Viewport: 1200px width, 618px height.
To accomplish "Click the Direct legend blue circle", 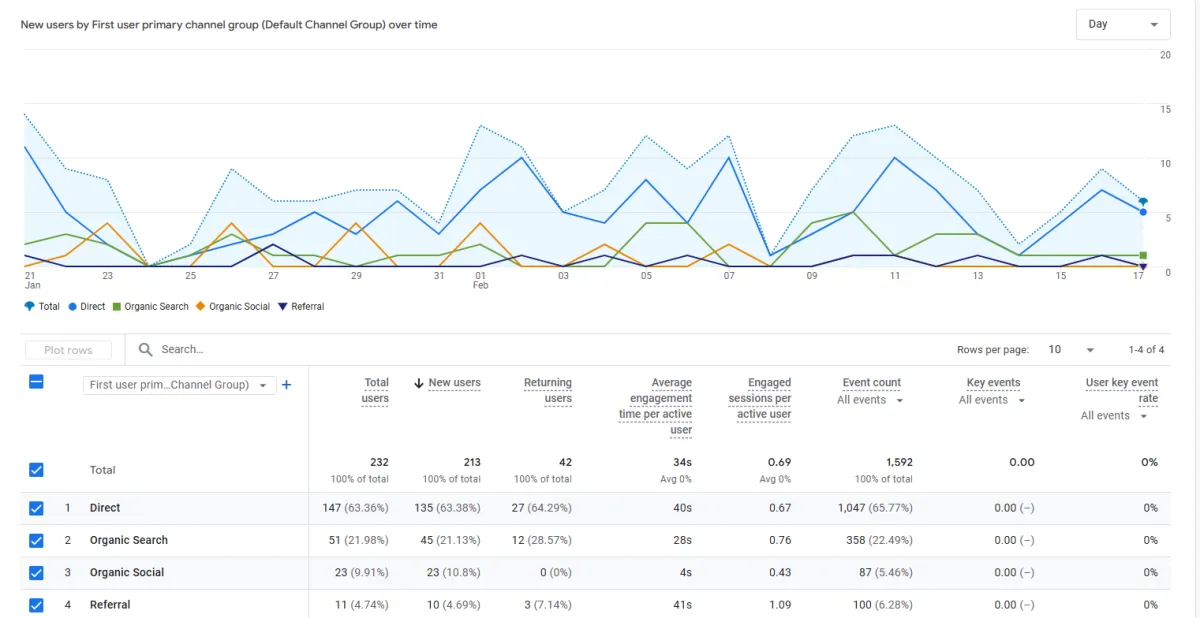I will point(73,306).
